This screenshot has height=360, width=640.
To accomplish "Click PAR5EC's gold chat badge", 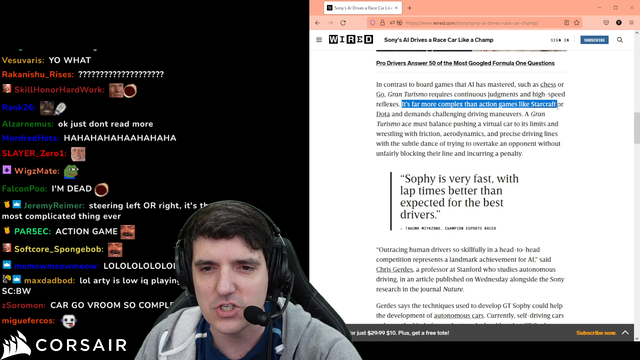I will tap(7, 231).
